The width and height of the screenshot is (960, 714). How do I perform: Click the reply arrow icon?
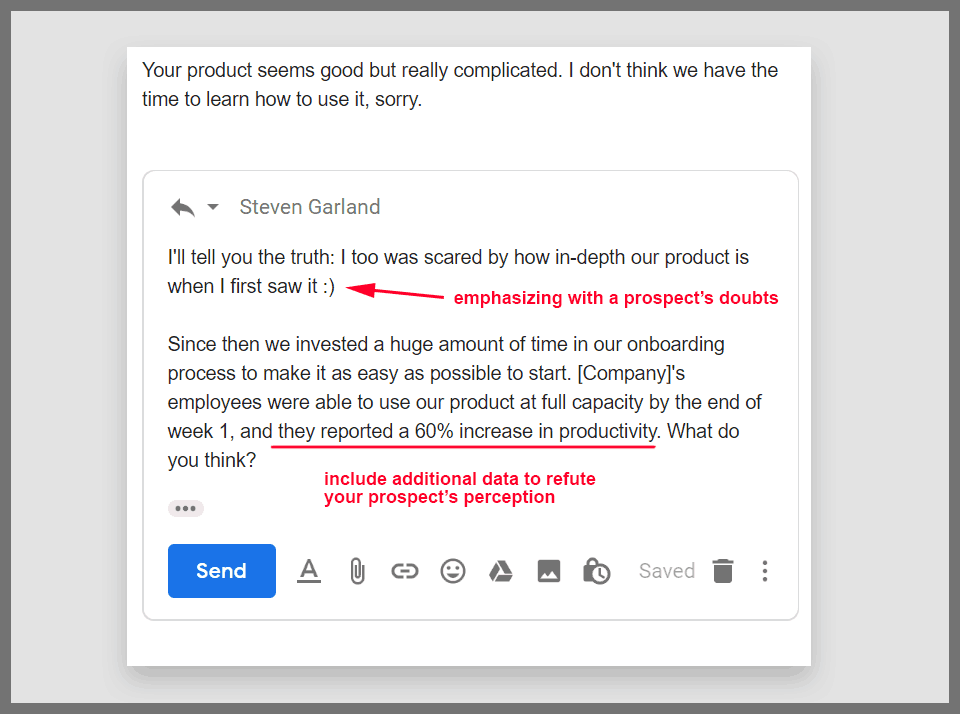pyautogui.click(x=182, y=207)
